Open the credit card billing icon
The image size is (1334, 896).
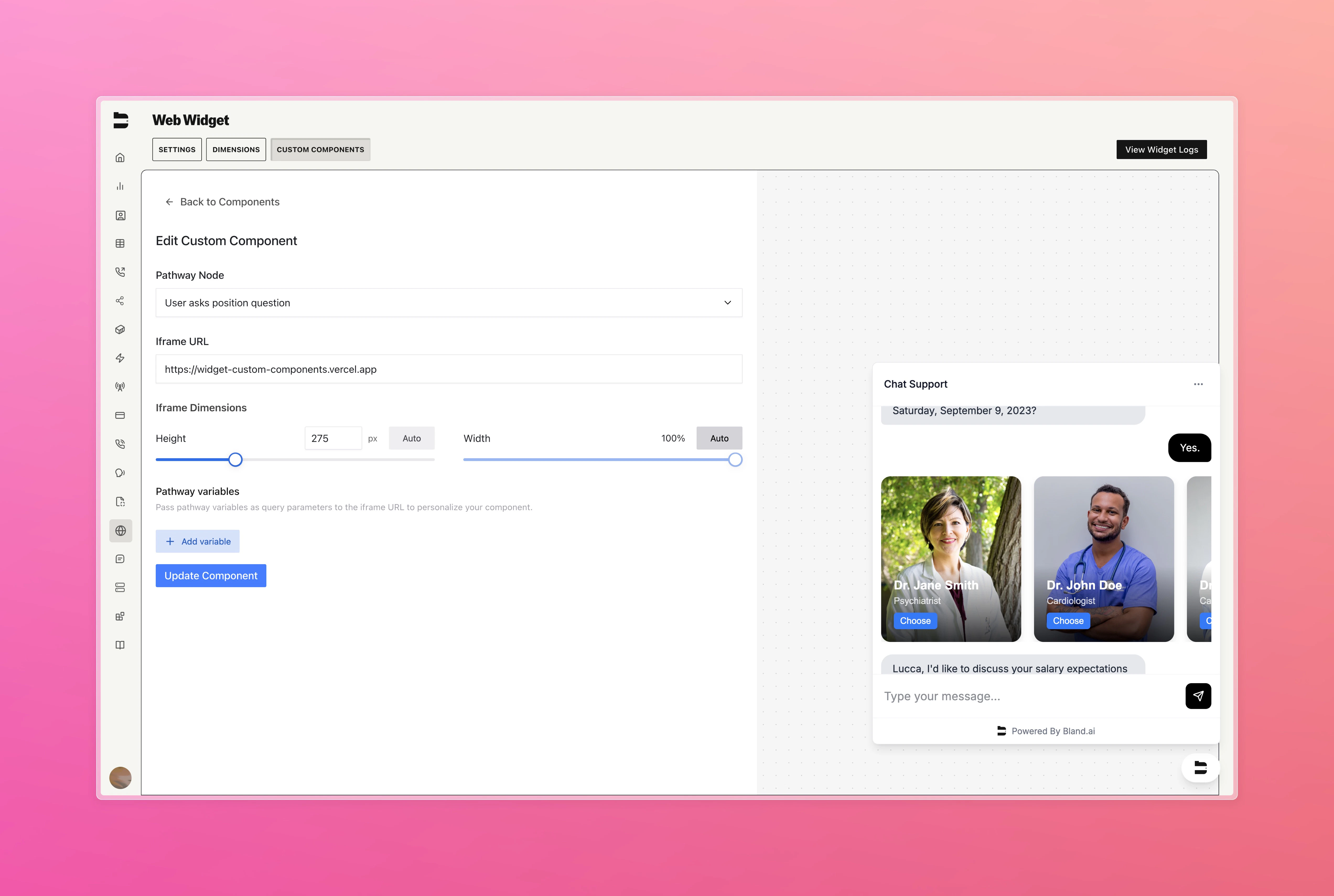click(x=120, y=415)
